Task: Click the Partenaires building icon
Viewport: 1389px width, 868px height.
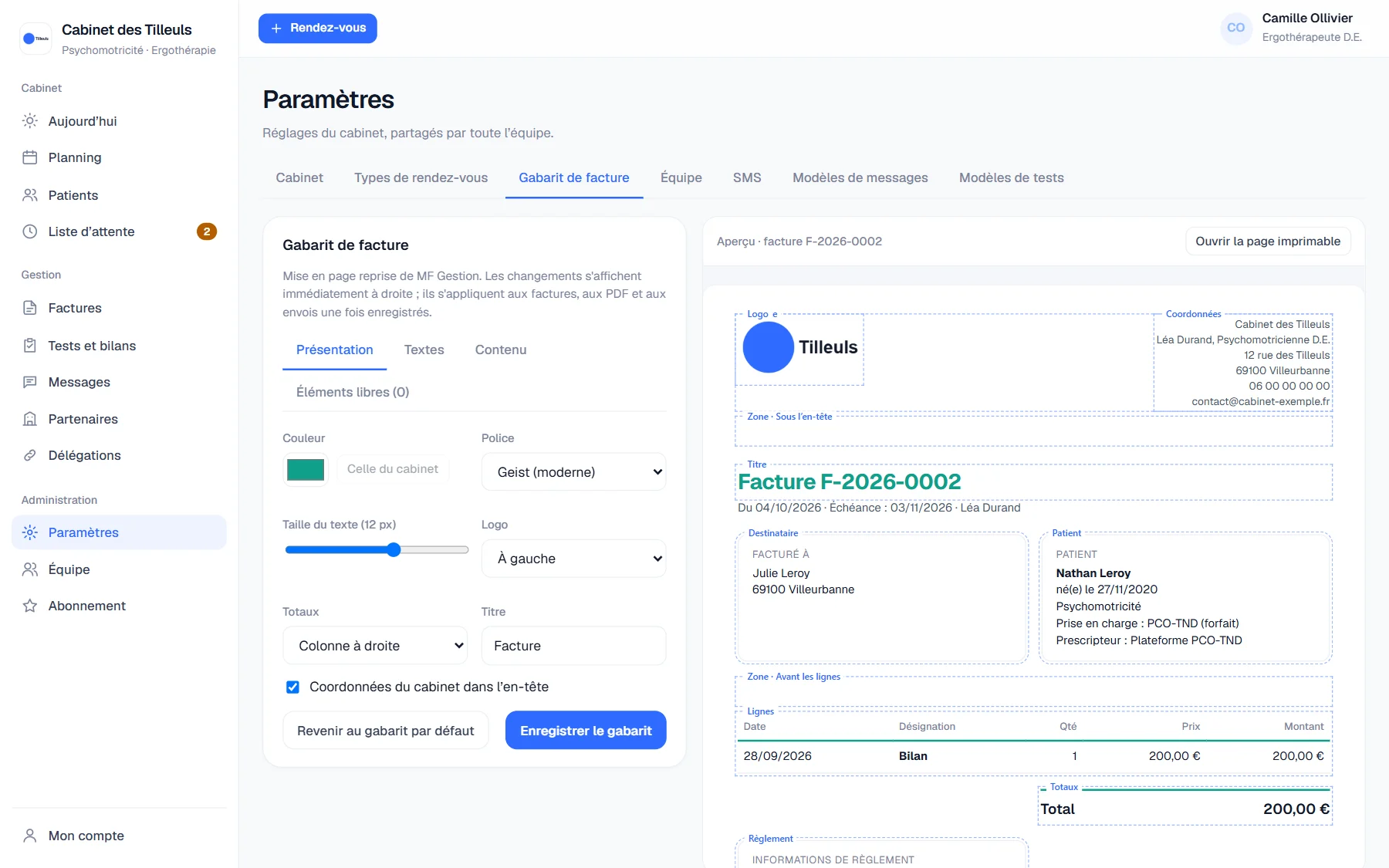Action: [30, 419]
